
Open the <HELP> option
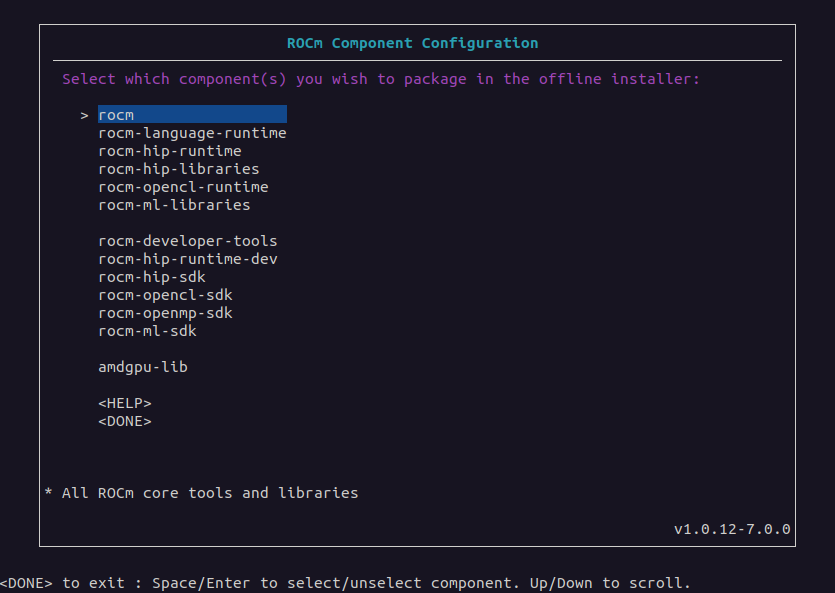click(125, 403)
